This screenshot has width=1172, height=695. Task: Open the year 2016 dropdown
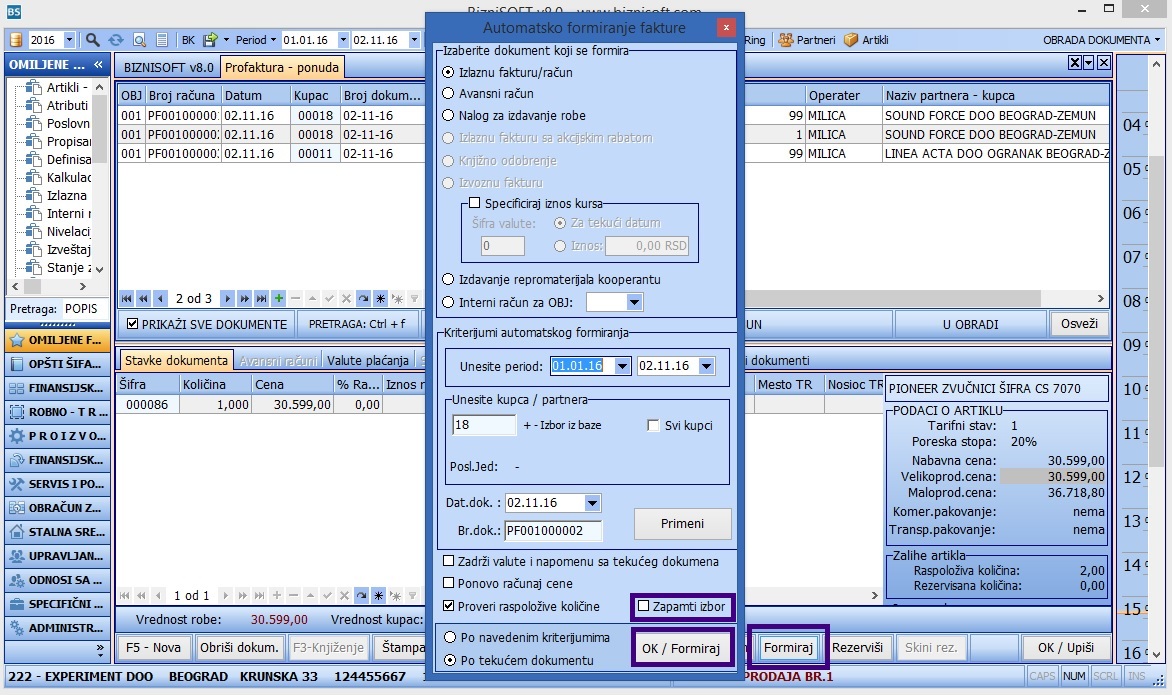(69, 40)
